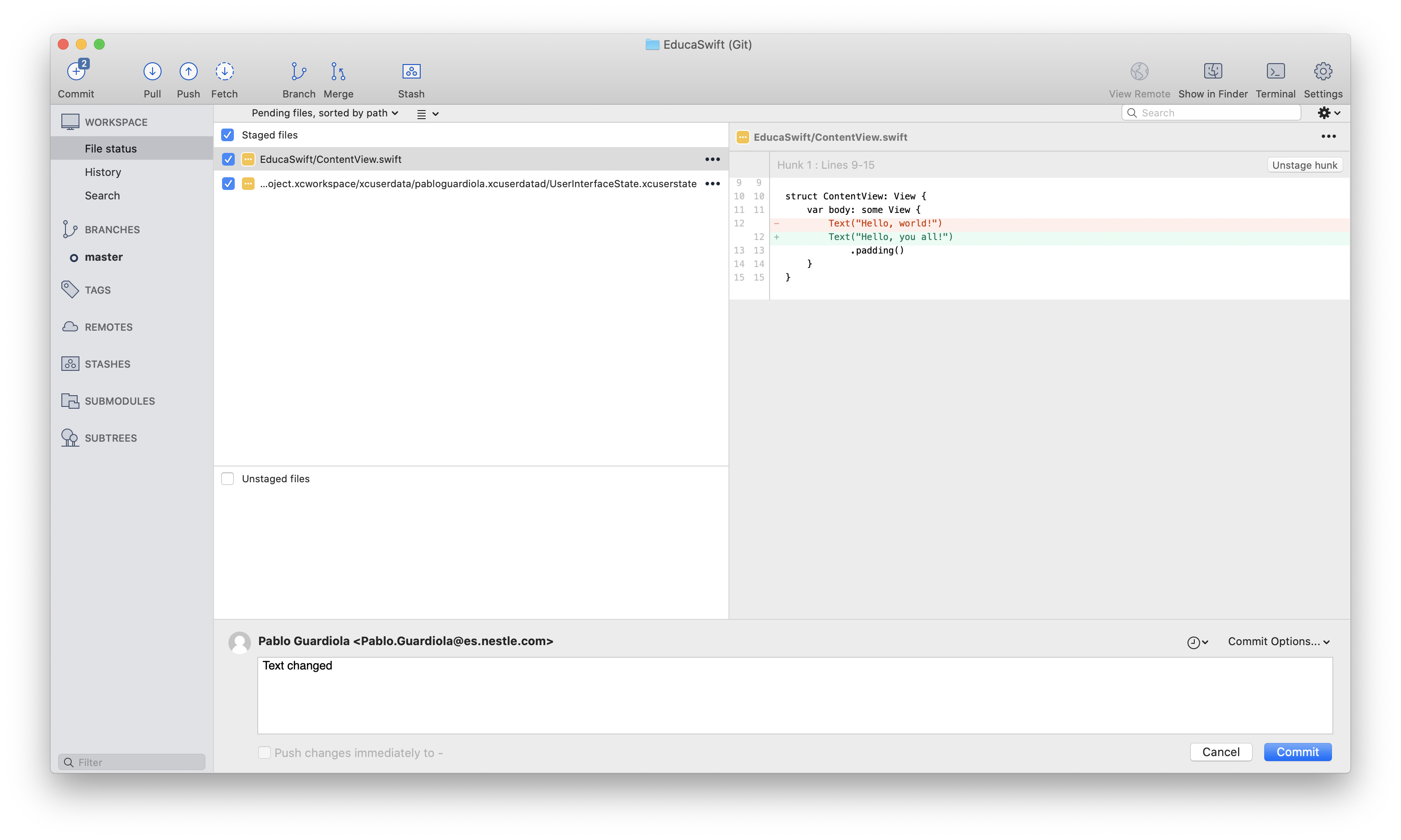The width and height of the screenshot is (1401, 840).
Task: Expand the REMOTES section
Action: coord(108,327)
